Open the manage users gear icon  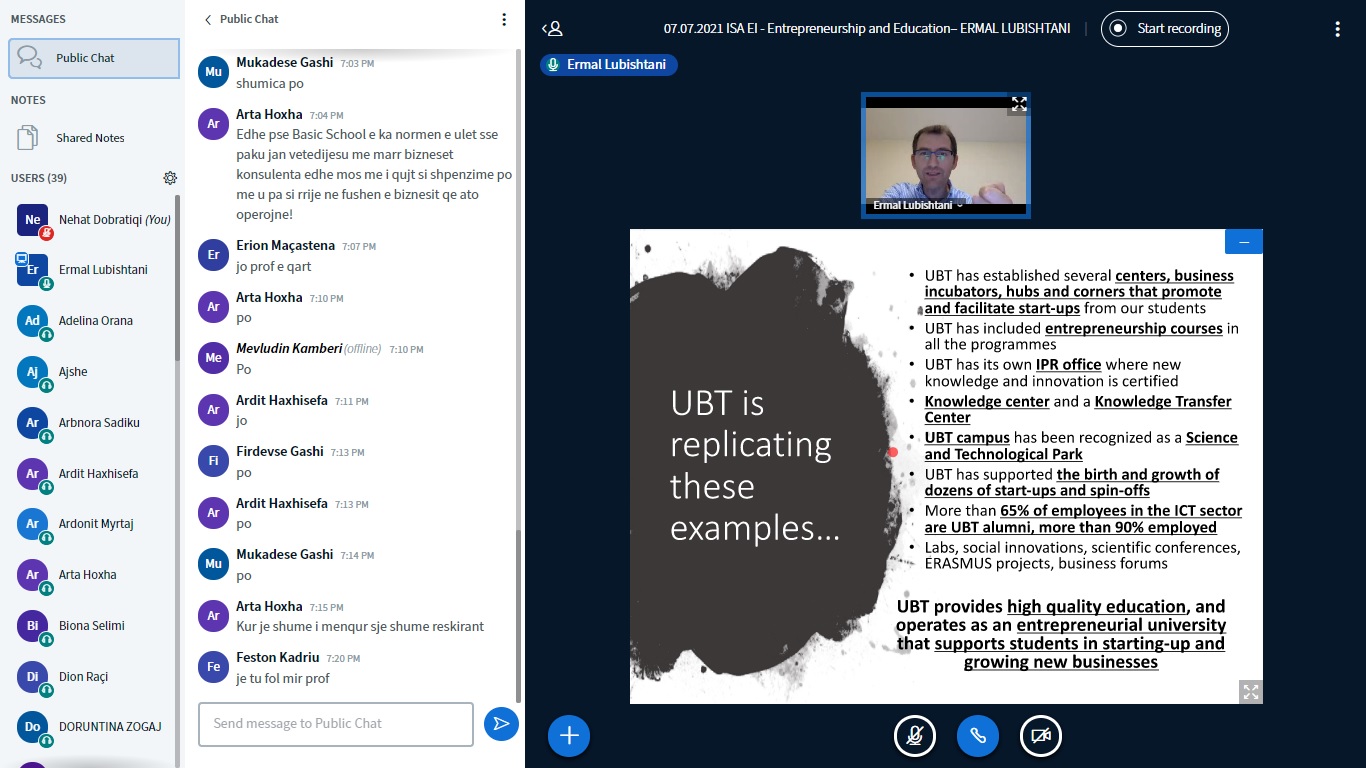click(x=170, y=178)
